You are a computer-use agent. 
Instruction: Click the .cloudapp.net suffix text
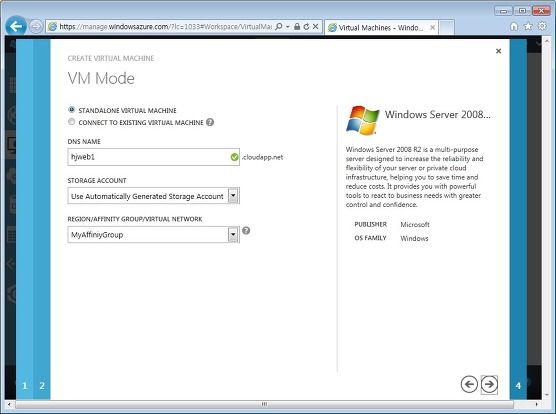click(x=262, y=157)
